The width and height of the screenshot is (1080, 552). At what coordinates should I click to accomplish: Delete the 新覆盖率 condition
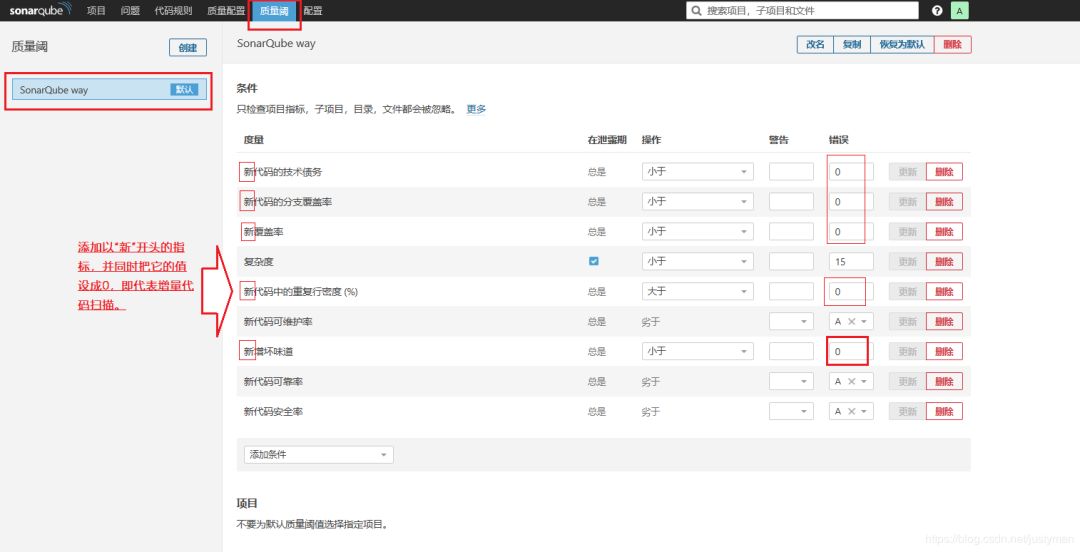tap(944, 232)
